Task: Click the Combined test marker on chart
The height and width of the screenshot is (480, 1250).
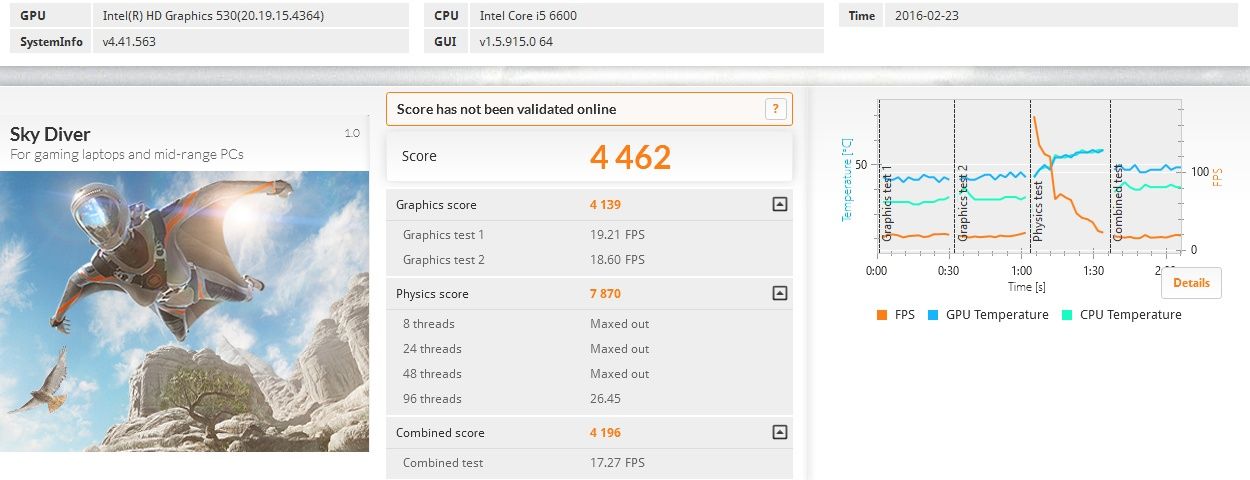Action: coord(1118,201)
